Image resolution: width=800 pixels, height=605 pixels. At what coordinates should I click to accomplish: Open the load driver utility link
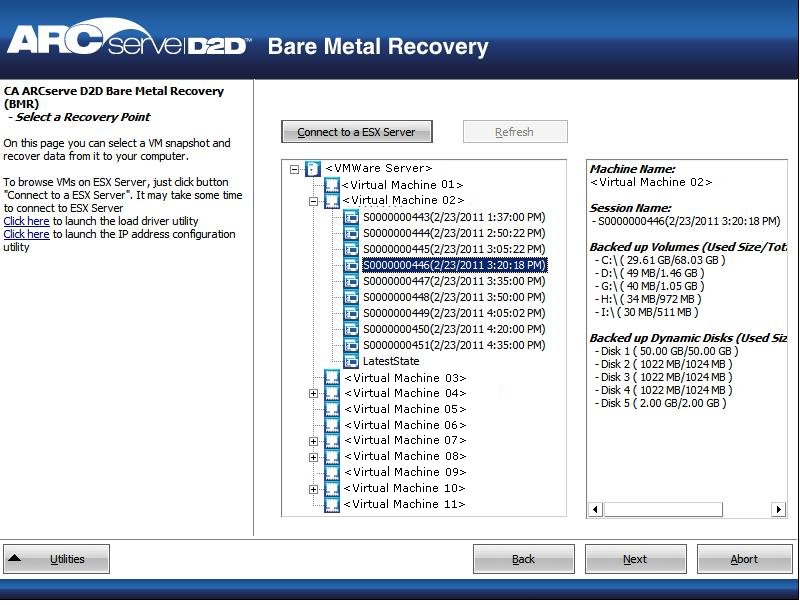click(x=27, y=221)
